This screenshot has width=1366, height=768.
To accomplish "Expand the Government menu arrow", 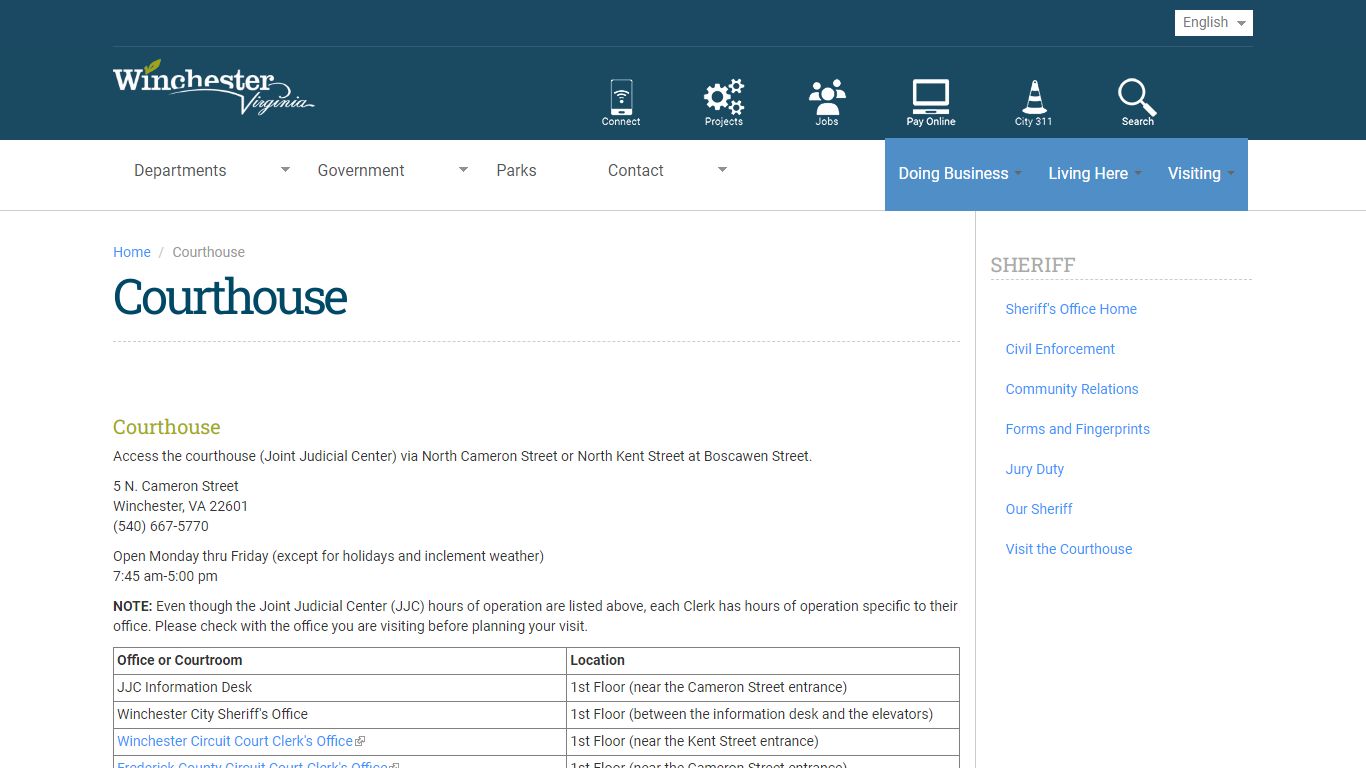I will [x=463, y=170].
